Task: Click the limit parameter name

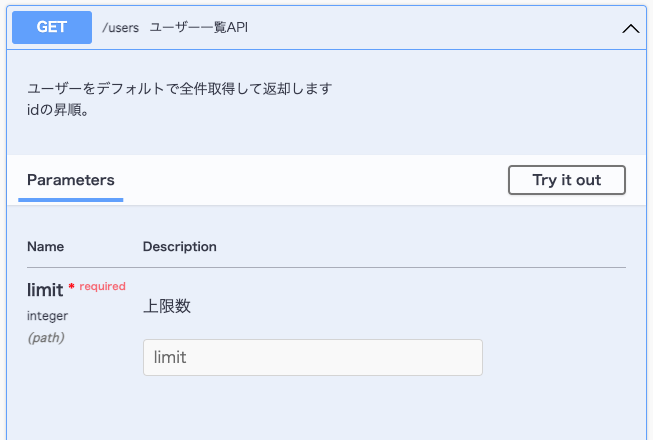Action: (45, 290)
